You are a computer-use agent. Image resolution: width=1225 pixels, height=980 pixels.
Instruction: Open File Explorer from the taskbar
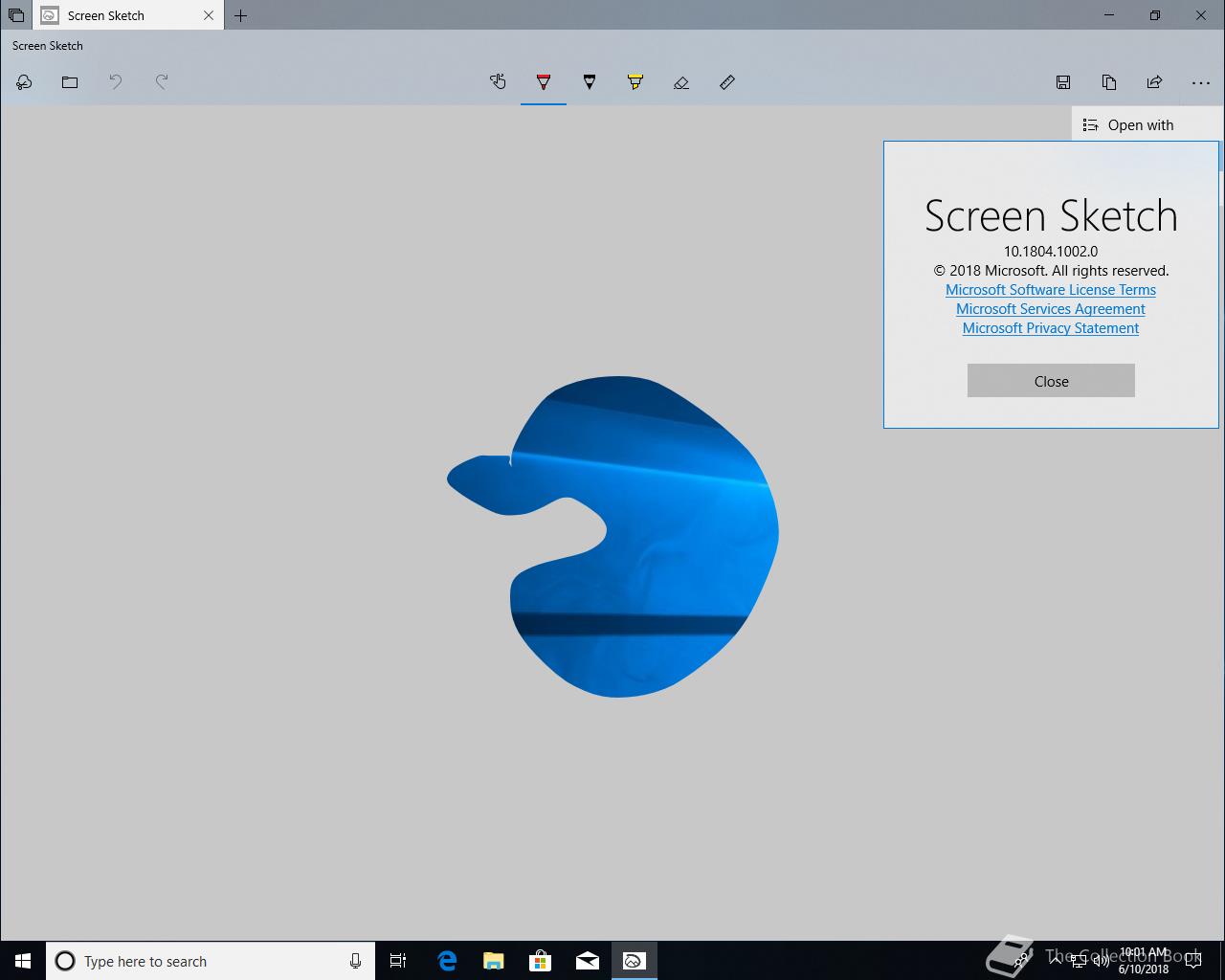[493, 961]
